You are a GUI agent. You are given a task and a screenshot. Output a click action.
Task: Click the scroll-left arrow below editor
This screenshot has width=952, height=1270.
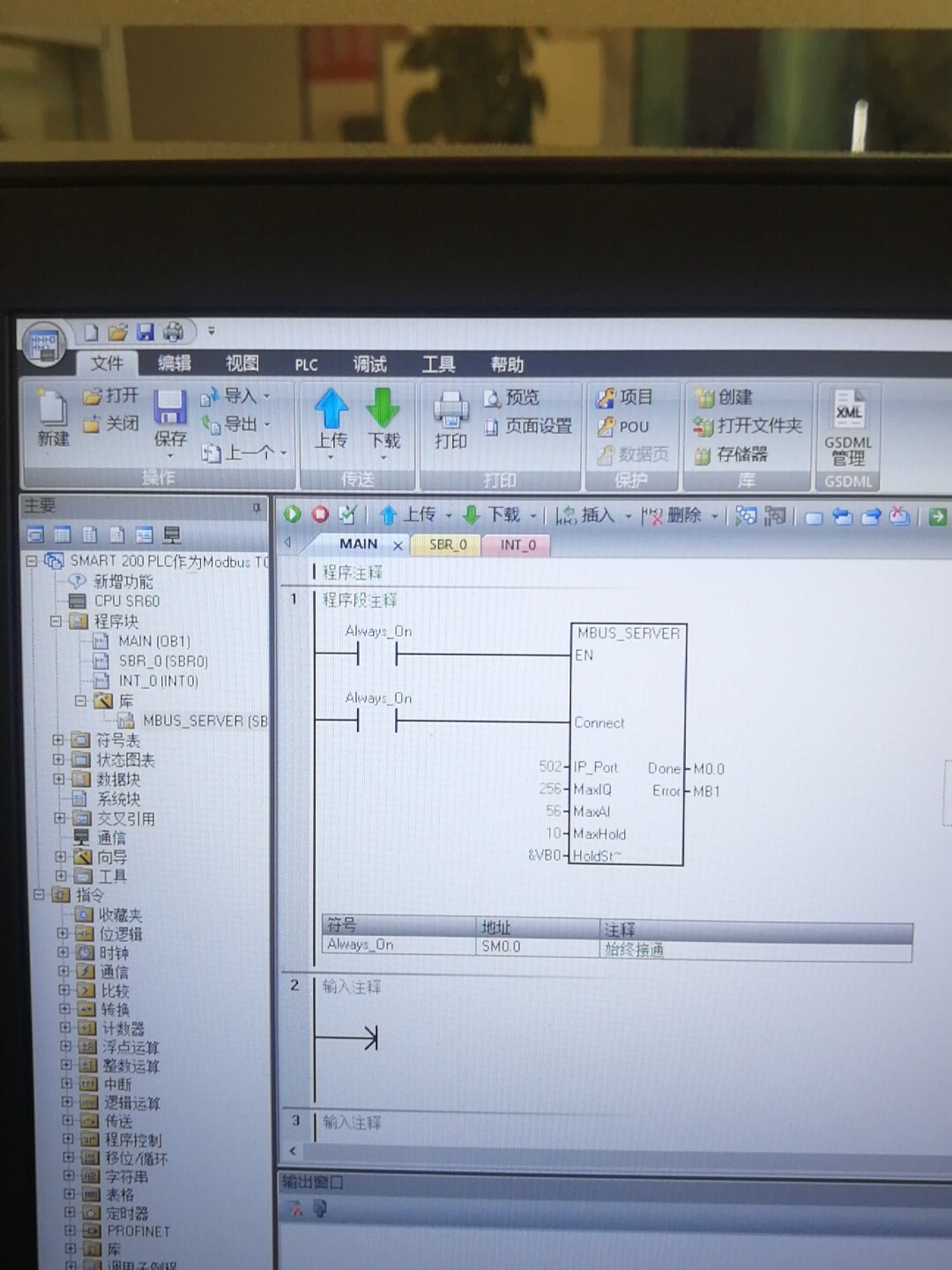(293, 1152)
